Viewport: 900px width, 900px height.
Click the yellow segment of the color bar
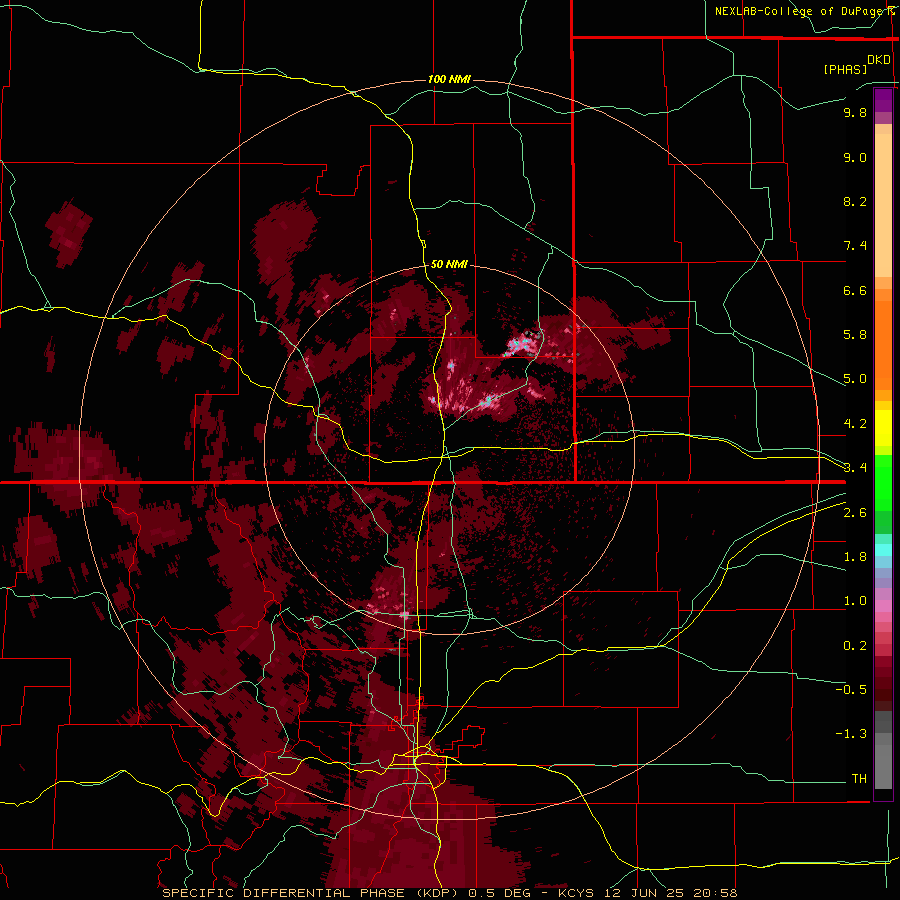coord(883,428)
